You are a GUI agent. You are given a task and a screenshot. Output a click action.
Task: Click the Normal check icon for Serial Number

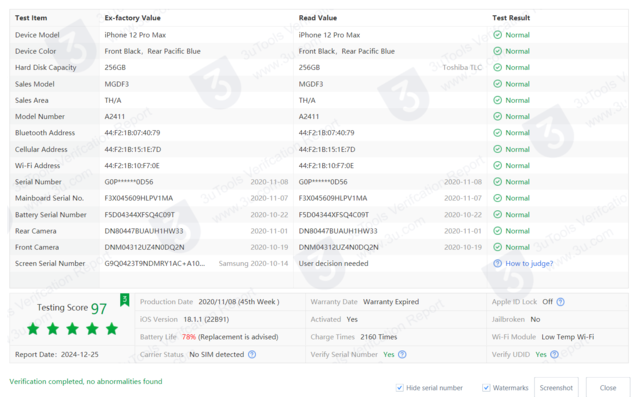pos(497,182)
